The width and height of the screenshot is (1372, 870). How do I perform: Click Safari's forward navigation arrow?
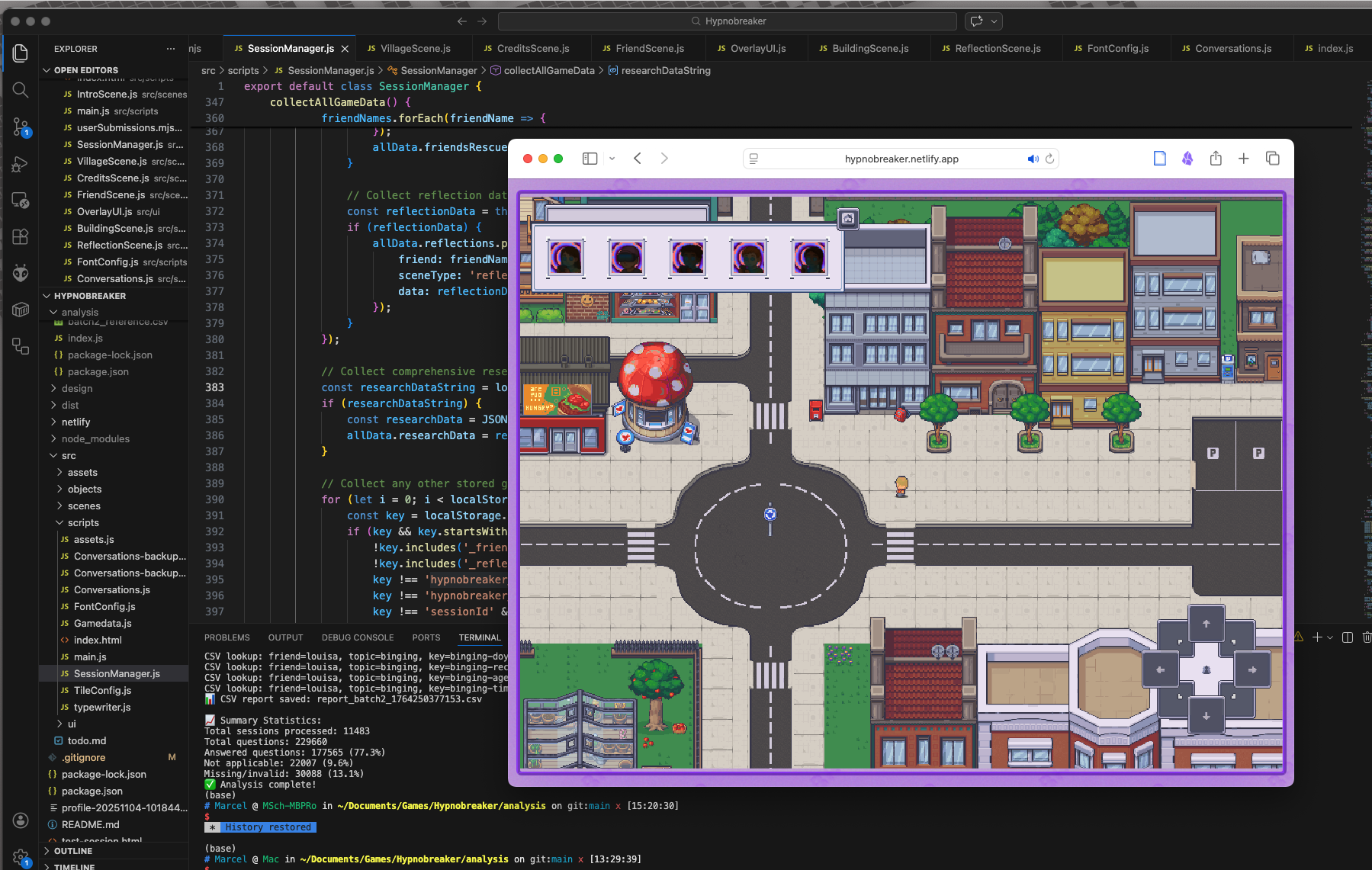tap(664, 159)
